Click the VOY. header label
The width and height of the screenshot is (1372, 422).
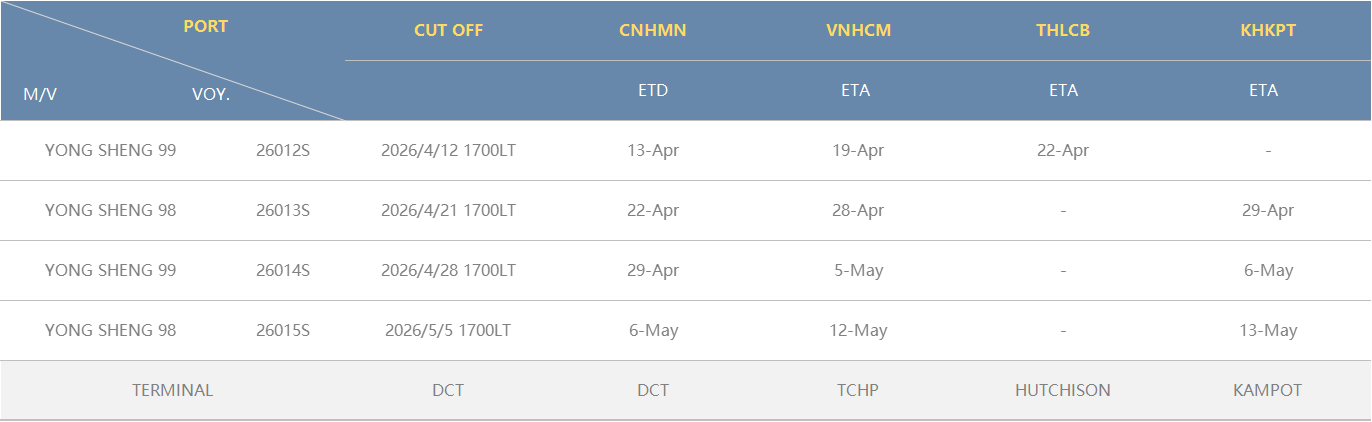211,95
